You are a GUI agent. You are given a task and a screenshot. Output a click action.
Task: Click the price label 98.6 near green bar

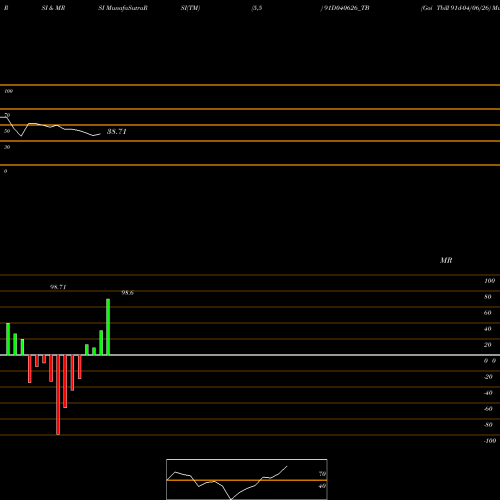tap(127, 293)
